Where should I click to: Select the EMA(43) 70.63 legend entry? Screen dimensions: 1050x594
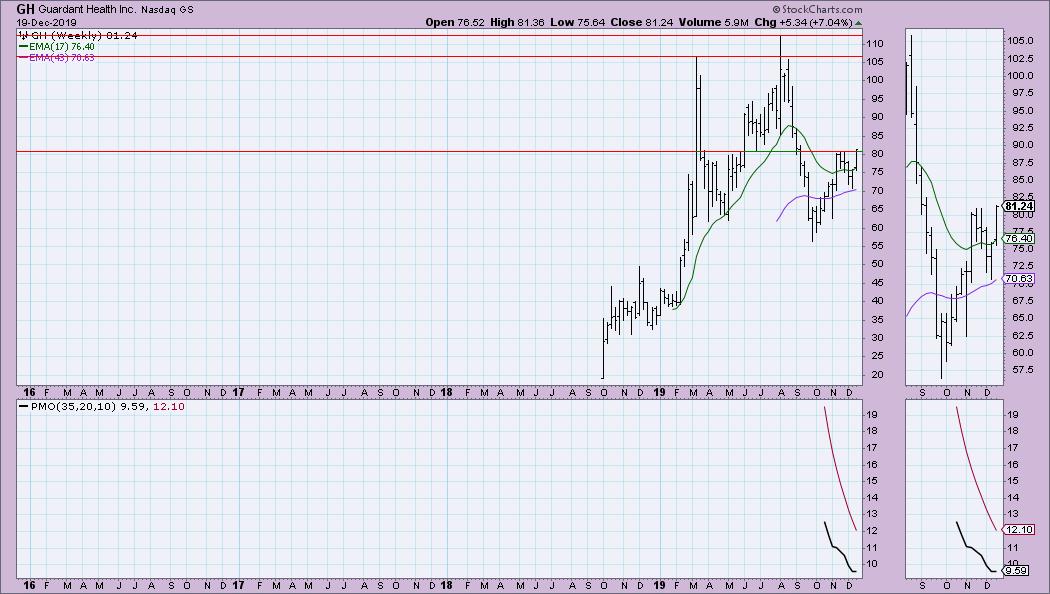62,58
